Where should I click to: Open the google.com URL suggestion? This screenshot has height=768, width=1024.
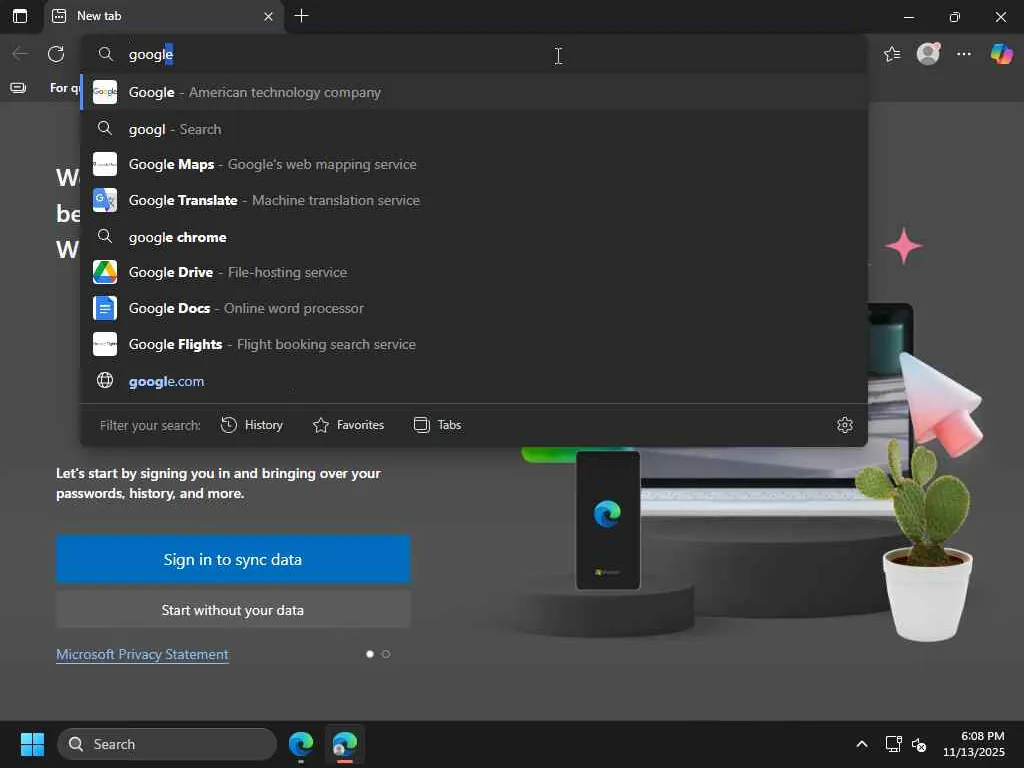pyautogui.click(x=474, y=381)
